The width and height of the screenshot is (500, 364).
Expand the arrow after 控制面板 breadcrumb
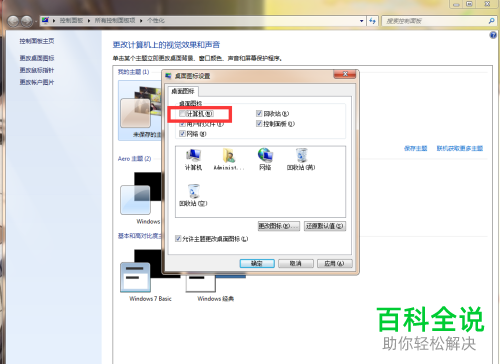[89, 21]
